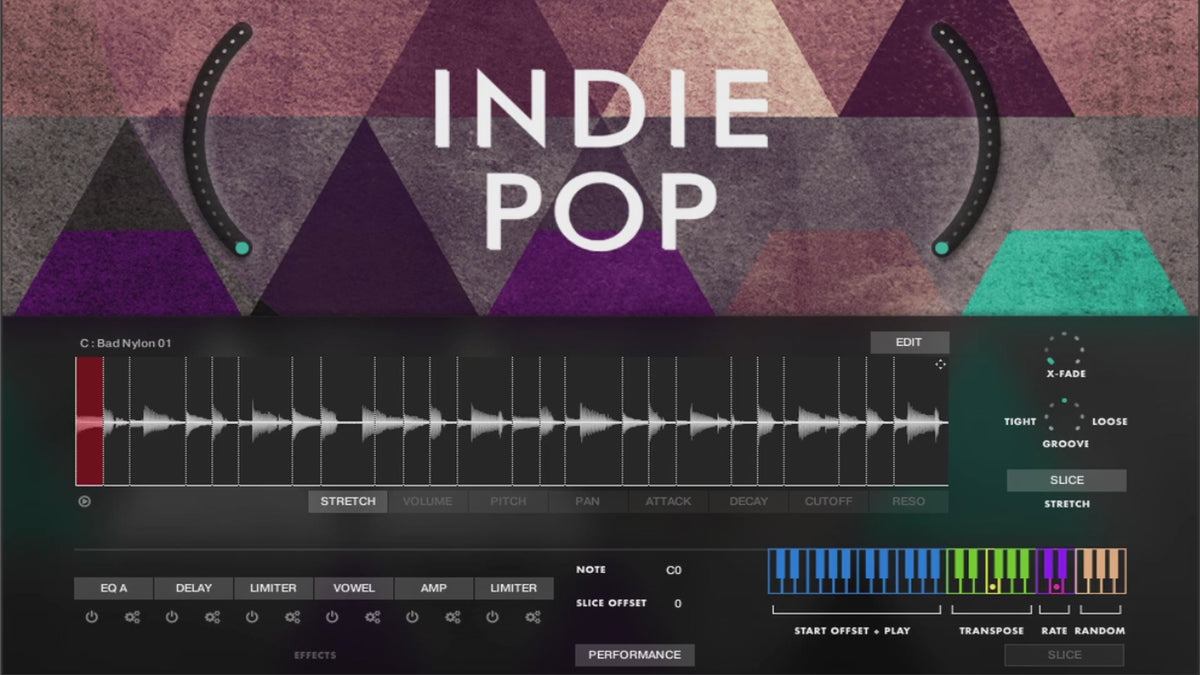Open the Delay effect settings icon
Screen dimensions: 1200x675
tap(212, 618)
